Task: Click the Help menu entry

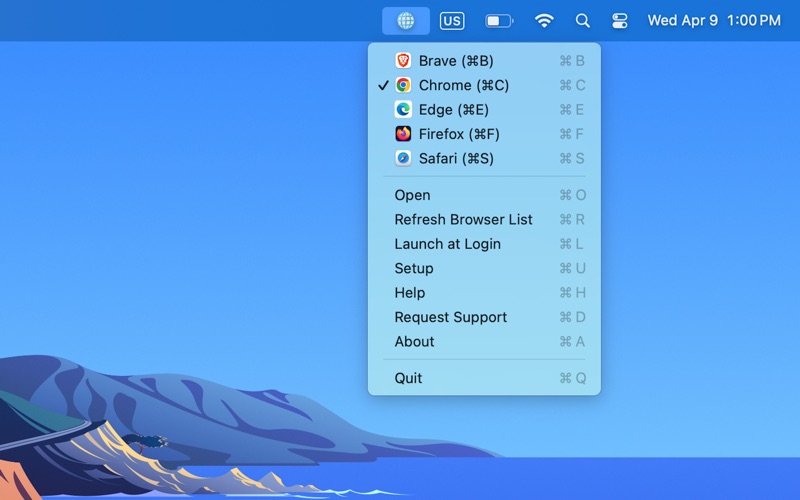Action: point(410,293)
